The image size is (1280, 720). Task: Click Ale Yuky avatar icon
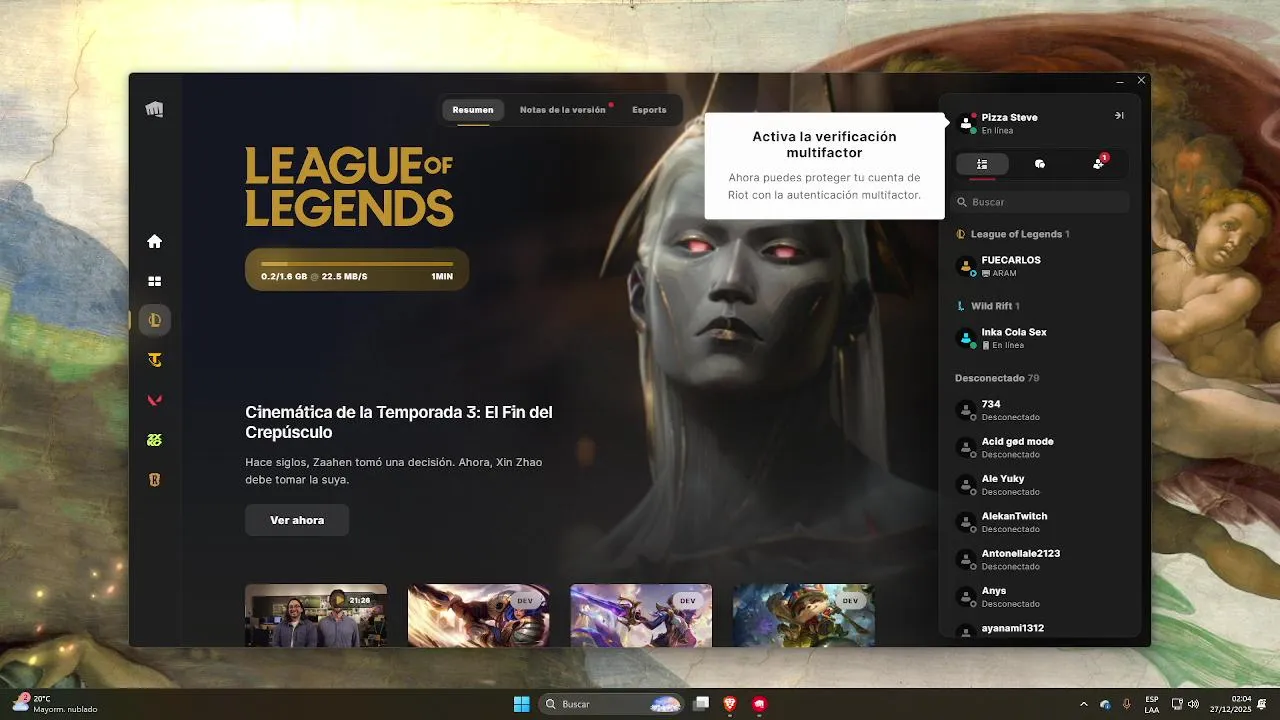coord(966,485)
